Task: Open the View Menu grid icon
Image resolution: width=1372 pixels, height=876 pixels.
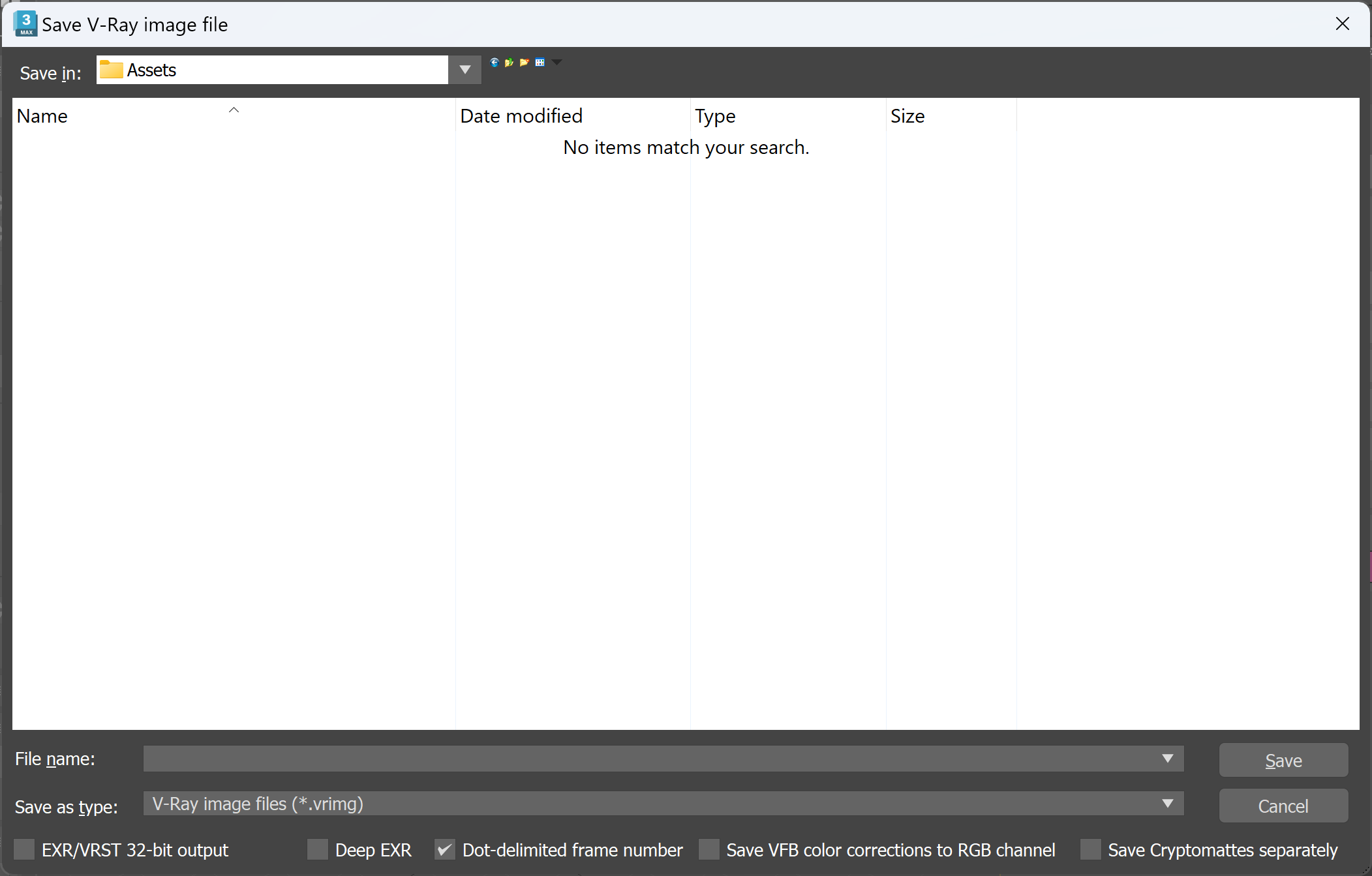Action: [x=540, y=62]
